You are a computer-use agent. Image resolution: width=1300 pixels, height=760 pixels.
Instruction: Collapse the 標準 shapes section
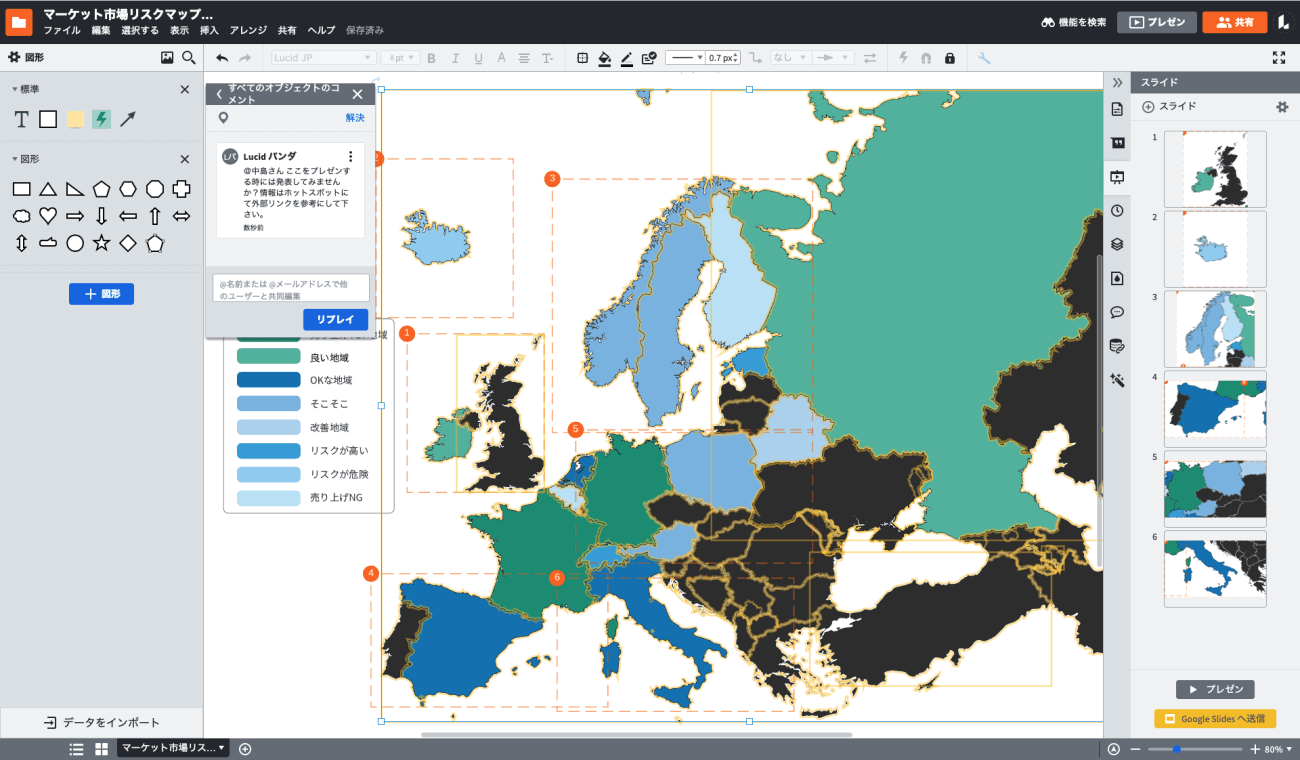pyautogui.click(x=15, y=89)
